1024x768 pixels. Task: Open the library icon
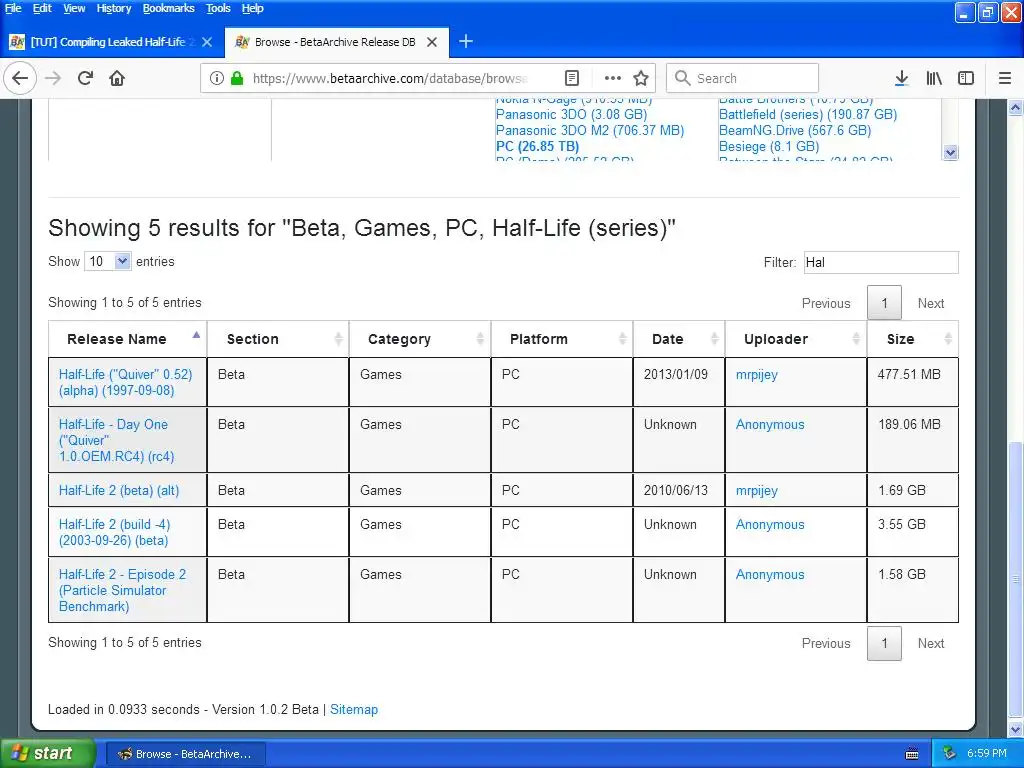[934, 78]
